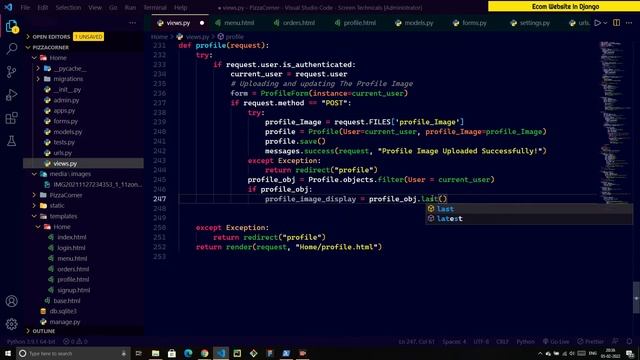Open run button dropdown arrow
This screenshot has height=360, width=640.
coord(605,23)
